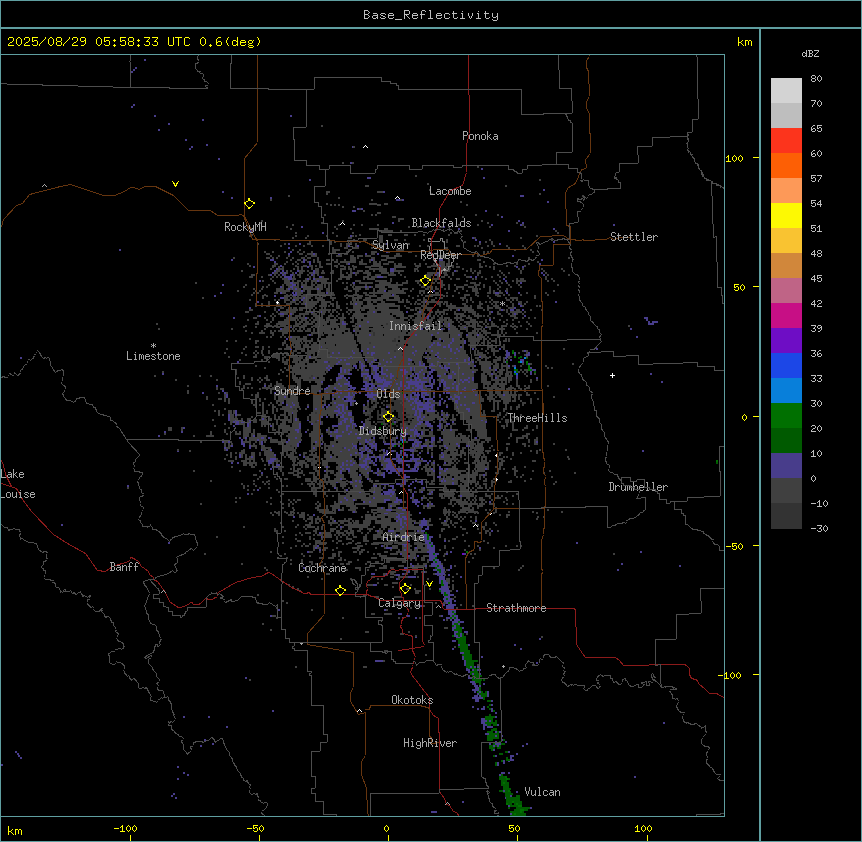Click the 80 value on the dBZ legend

coord(816,79)
